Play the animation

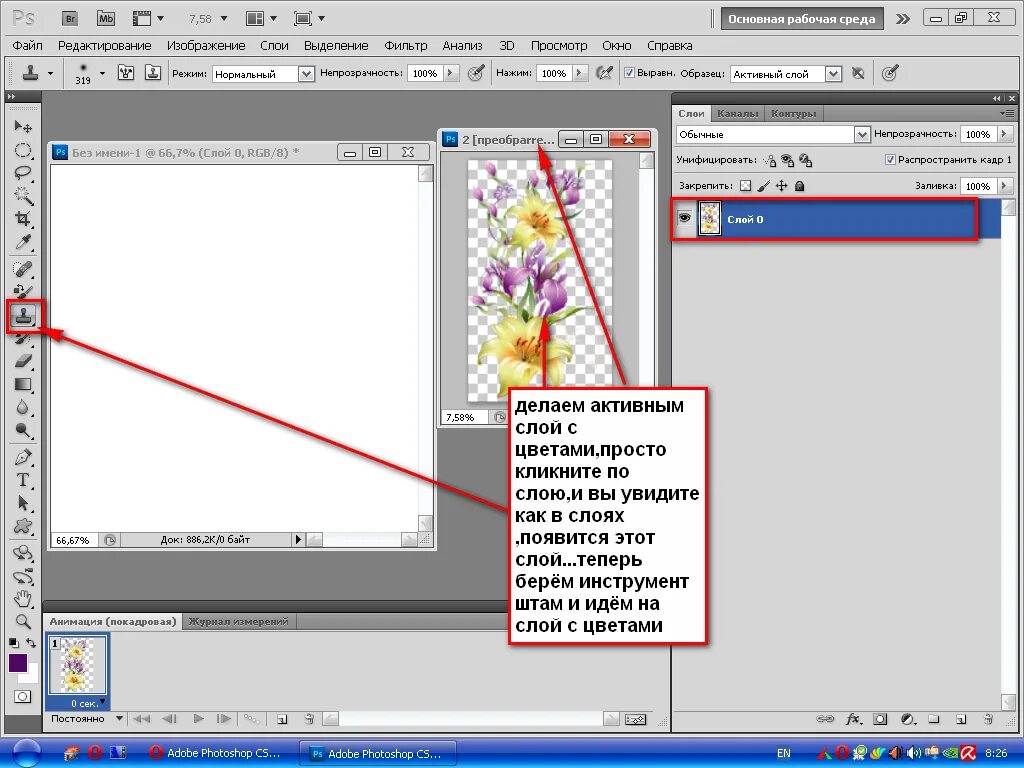click(199, 719)
